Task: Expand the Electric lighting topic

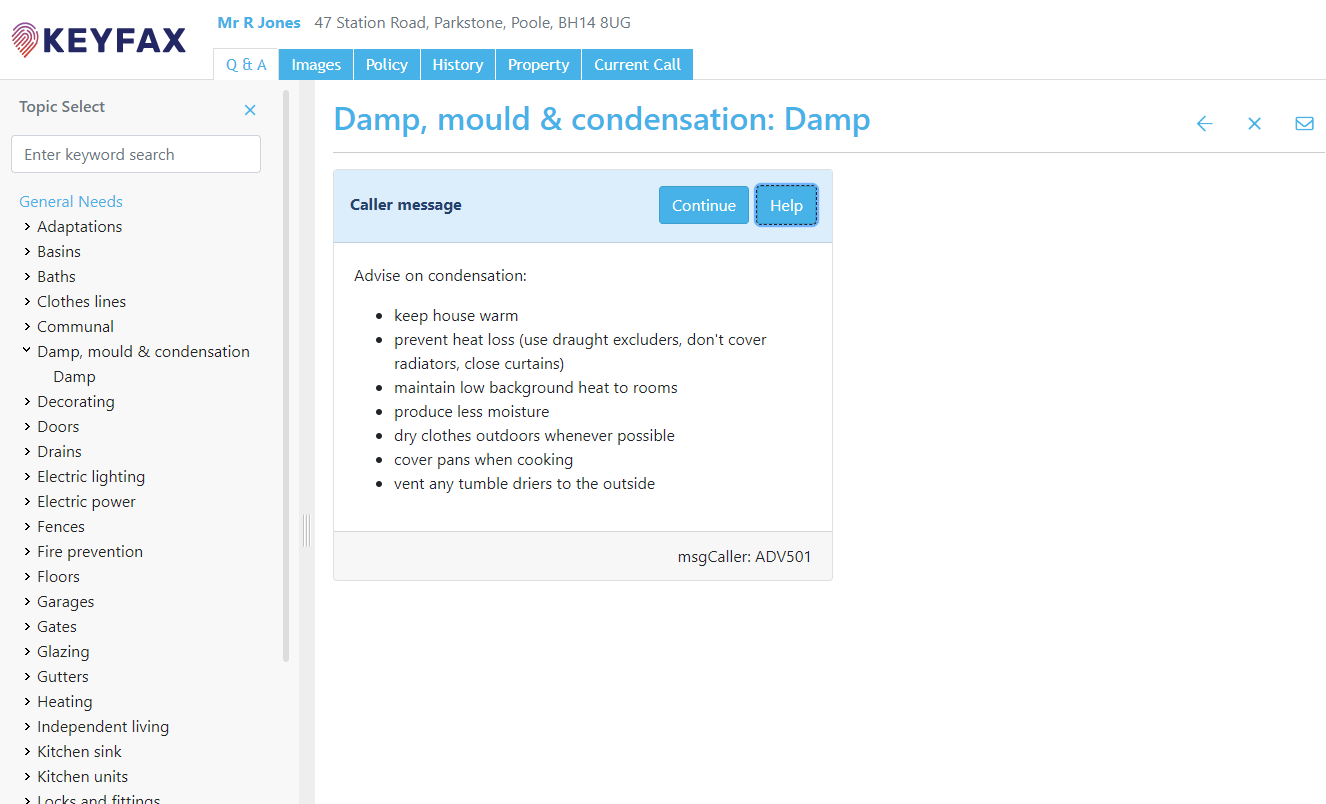Action: pos(27,477)
